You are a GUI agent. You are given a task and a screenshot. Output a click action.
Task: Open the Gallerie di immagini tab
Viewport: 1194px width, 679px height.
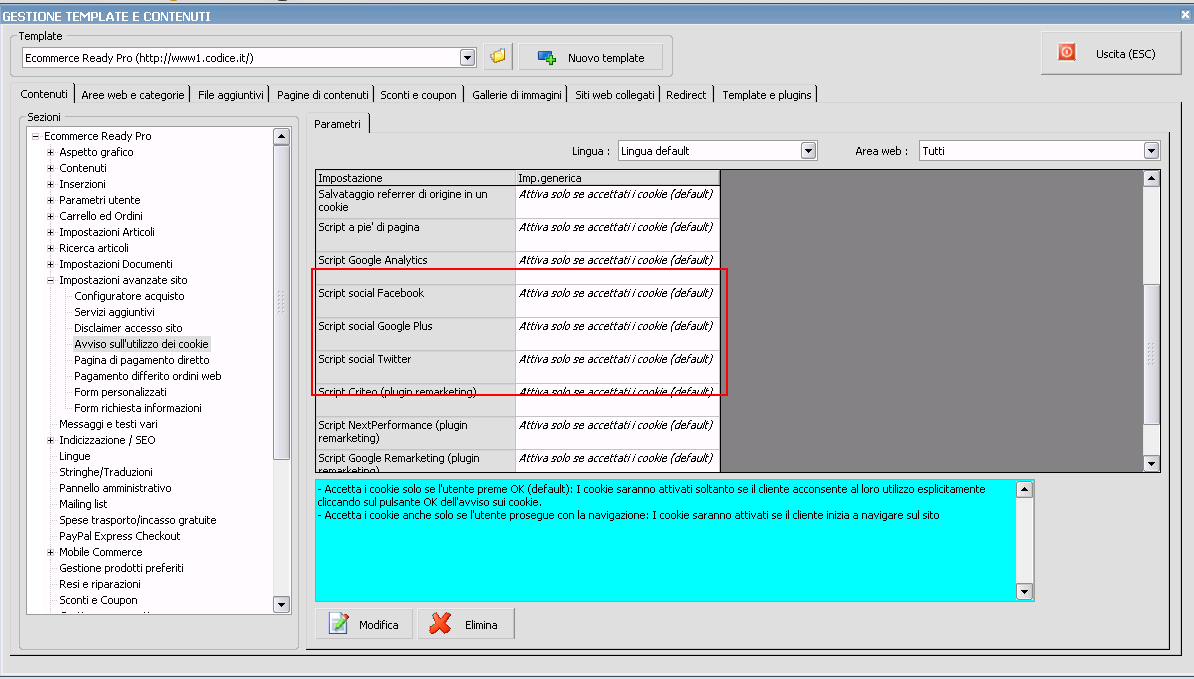[x=517, y=95]
